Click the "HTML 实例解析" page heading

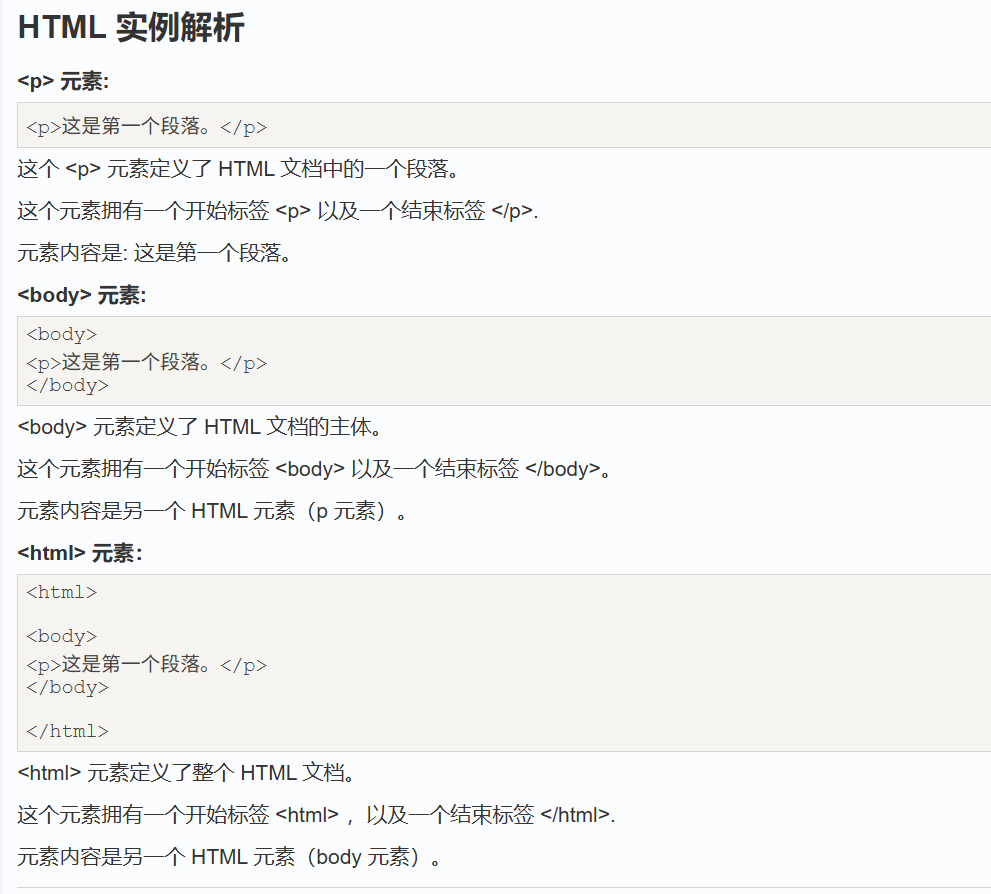131,28
